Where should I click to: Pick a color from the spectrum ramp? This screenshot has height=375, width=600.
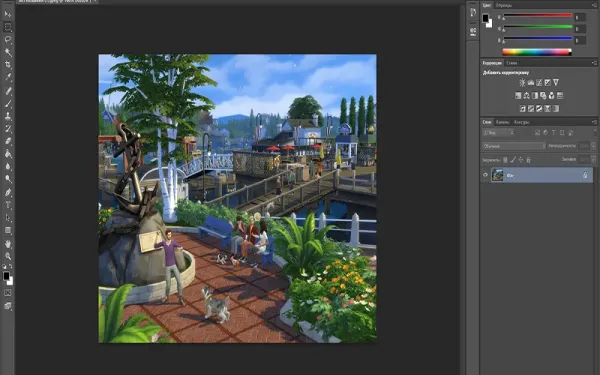pyautogui.click(x=537, y=52)
